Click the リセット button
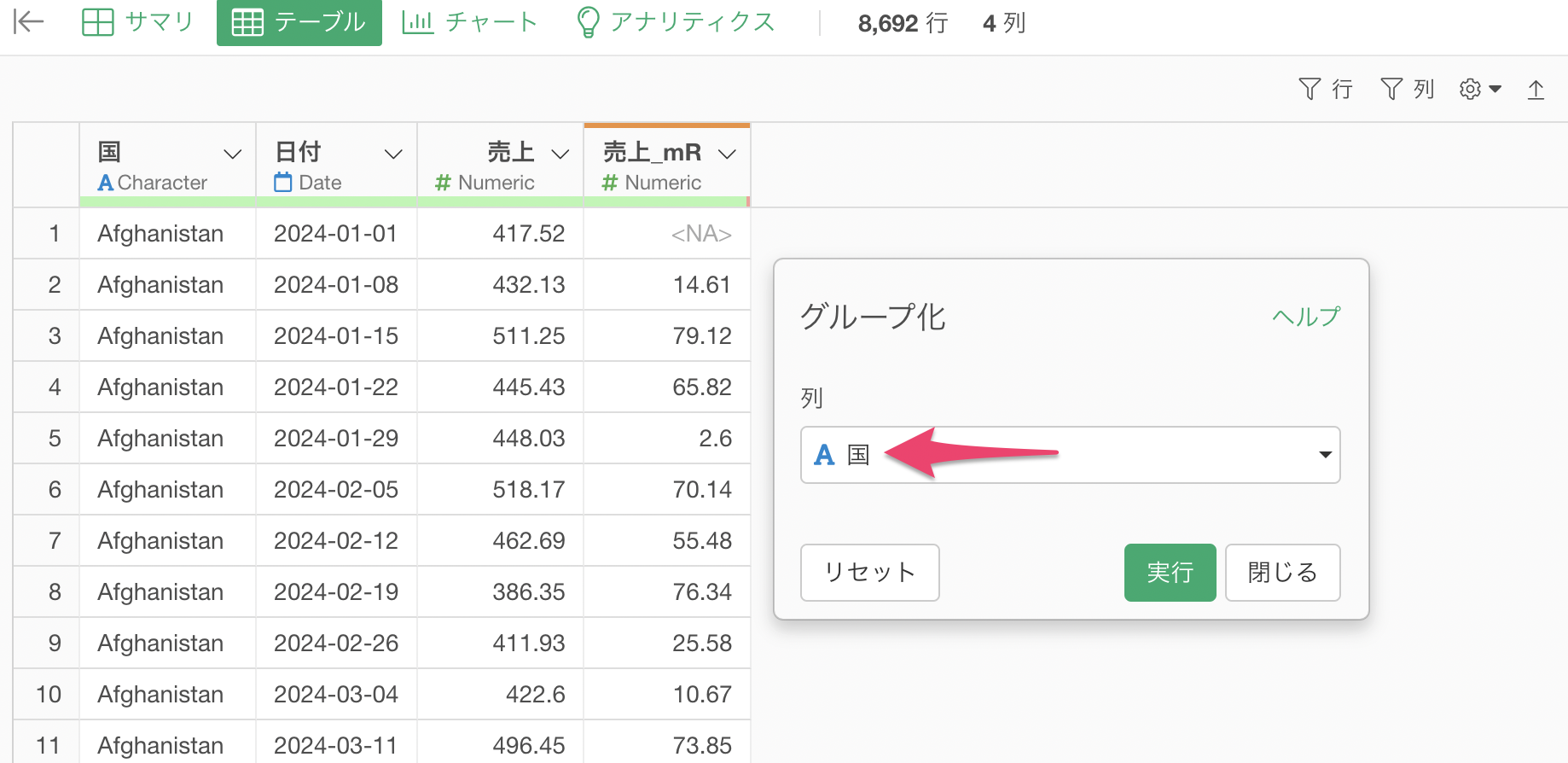The width and height of the screenshot is (1568, 763). 870,573
